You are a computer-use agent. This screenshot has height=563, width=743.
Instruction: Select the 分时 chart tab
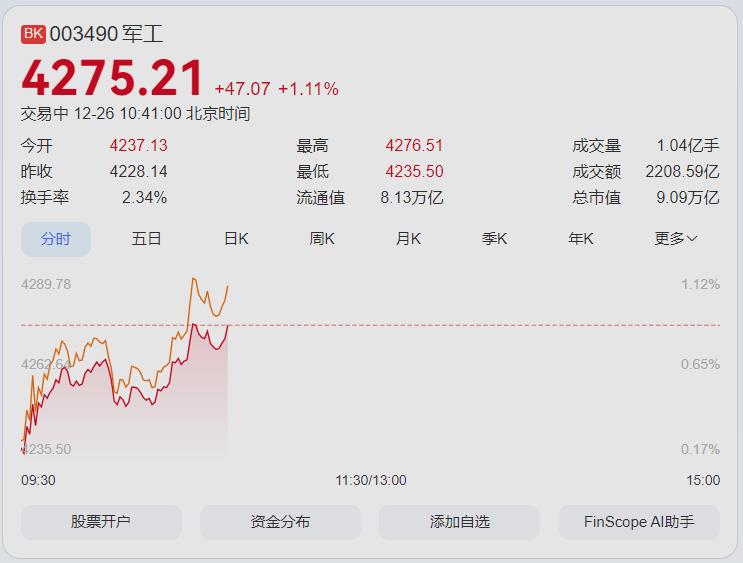click(56, 239)
